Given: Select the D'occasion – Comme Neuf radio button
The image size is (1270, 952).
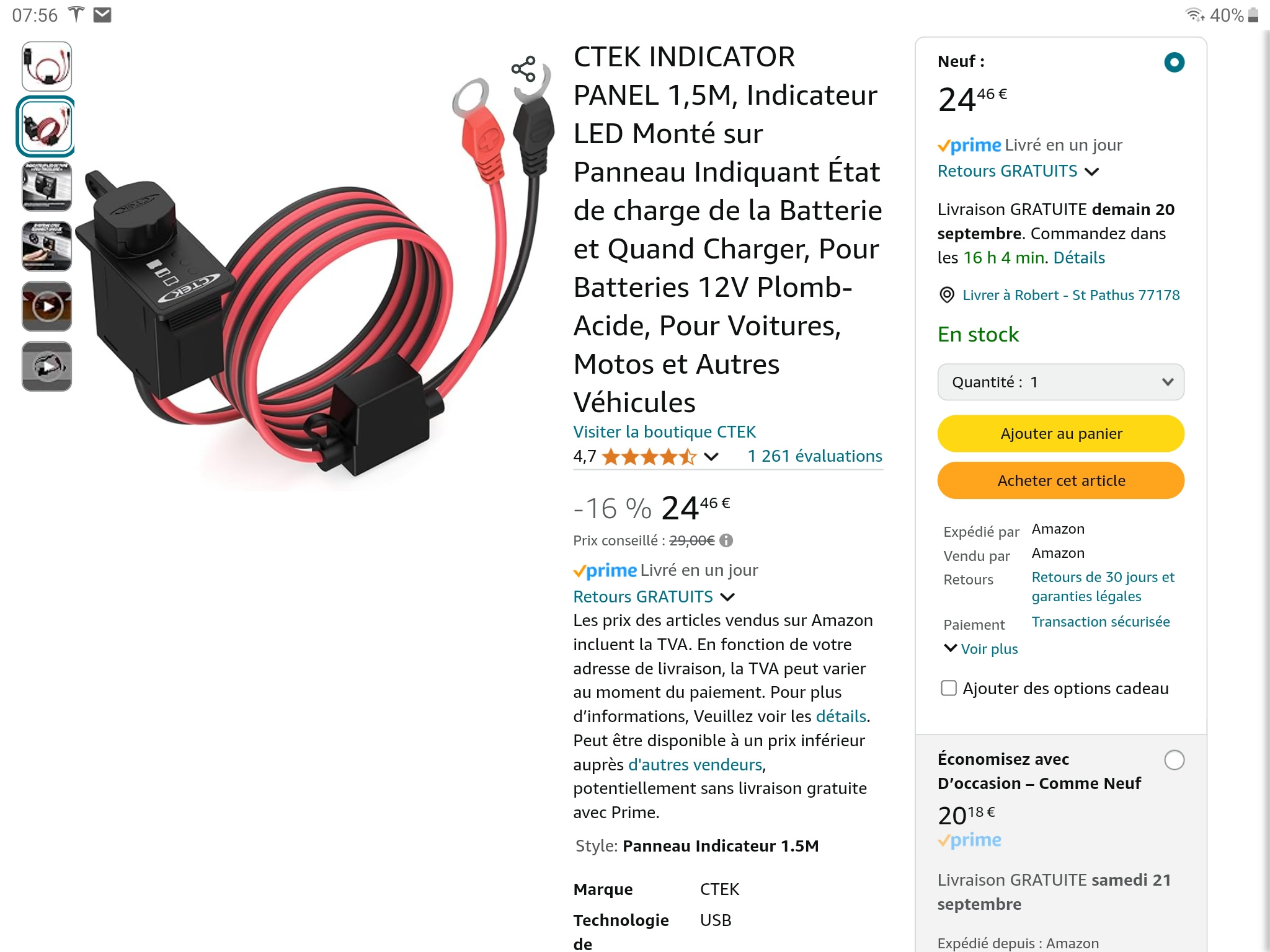Looking at the screenshot, I should [1175, 760].
